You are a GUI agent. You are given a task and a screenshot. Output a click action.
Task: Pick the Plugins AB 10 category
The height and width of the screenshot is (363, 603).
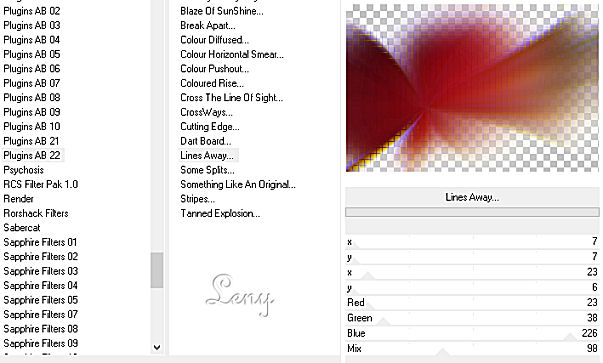(32, 127)
